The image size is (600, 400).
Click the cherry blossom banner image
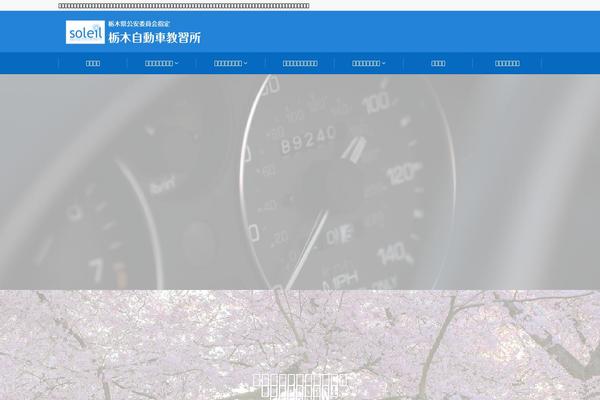(300, 345)
